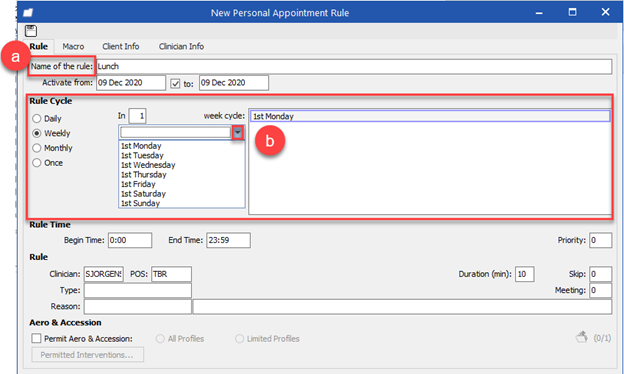The height and width of the screenshot is (374, 624).
Task: Click the weekday combo box field
Action: (175, 132)
